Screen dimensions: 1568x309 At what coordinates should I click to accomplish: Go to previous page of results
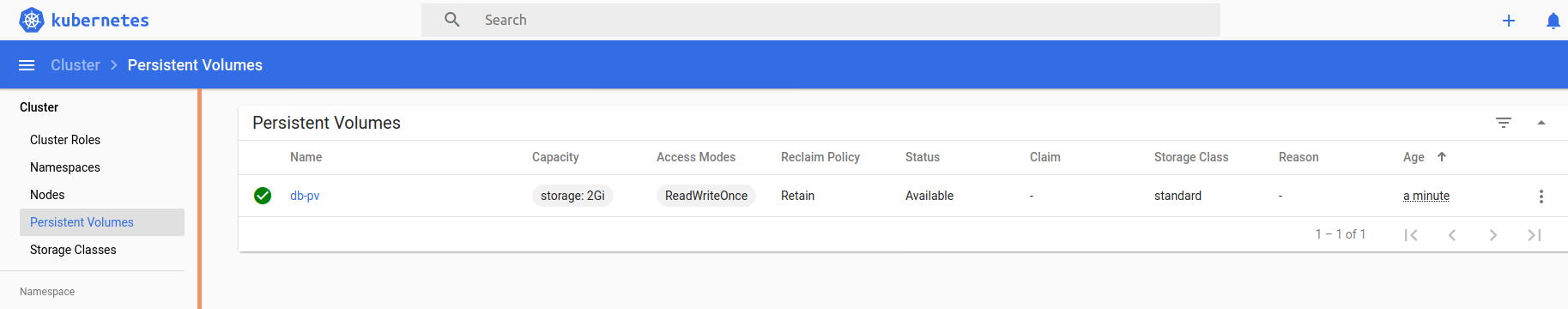(x=1452, y=235)
